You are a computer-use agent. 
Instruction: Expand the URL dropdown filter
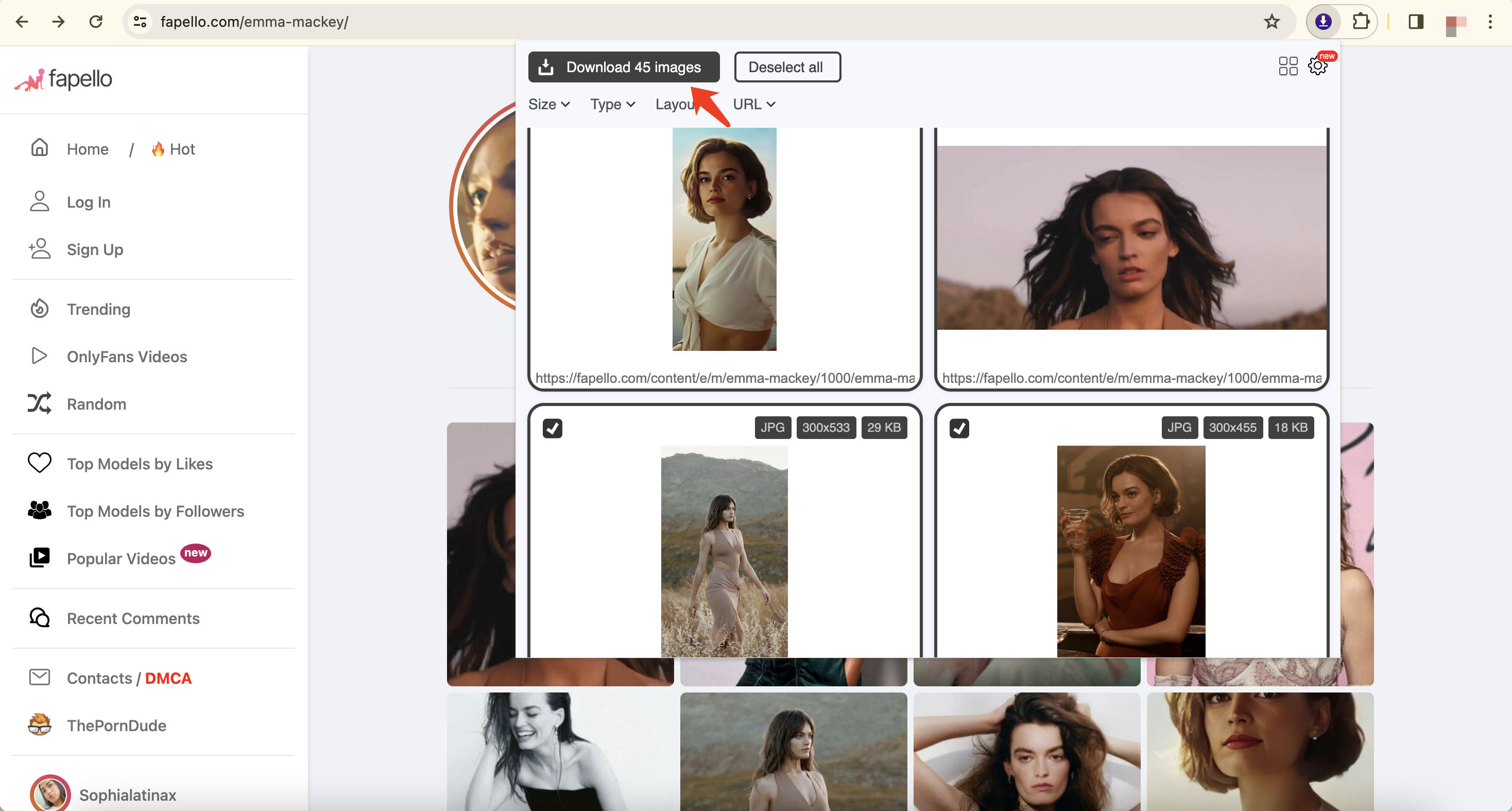[x=753, y=104]
